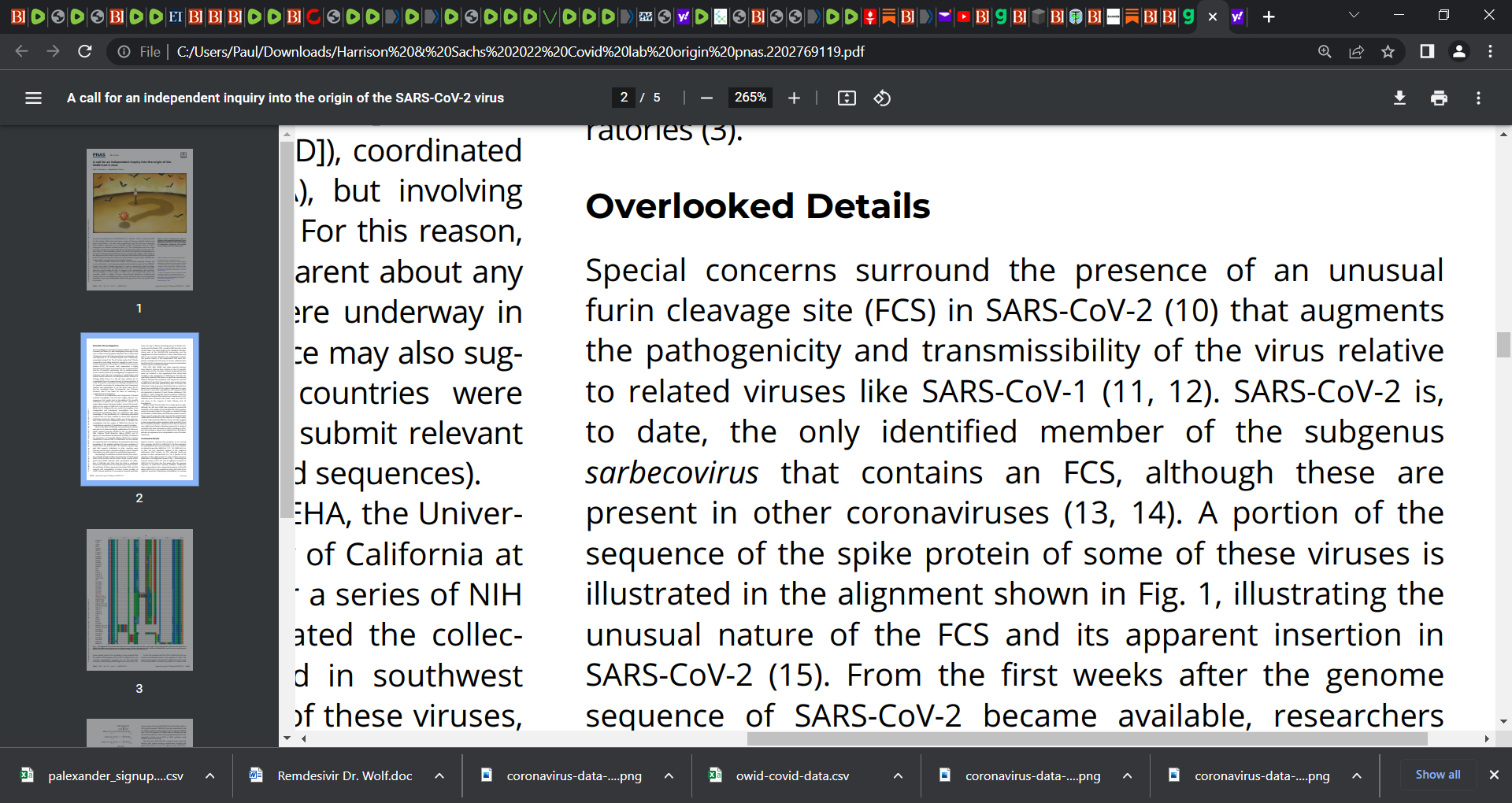View site information icon beside File
This screenshot has width=1512, height=803.
tap(124, 51)
